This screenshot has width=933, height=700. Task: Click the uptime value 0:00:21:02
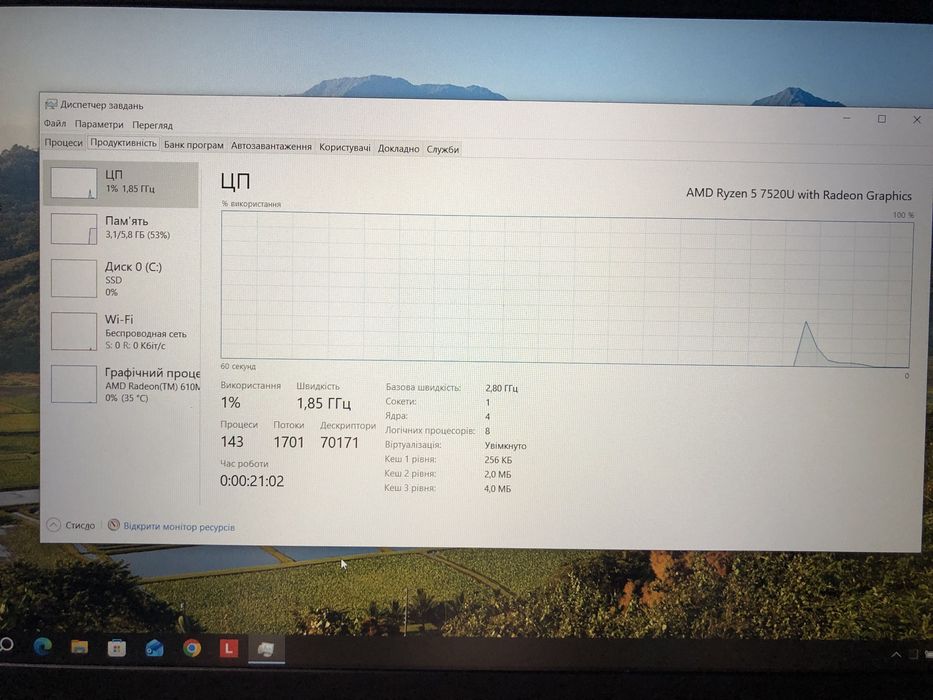pyautogui.click(x=252, y=481)
